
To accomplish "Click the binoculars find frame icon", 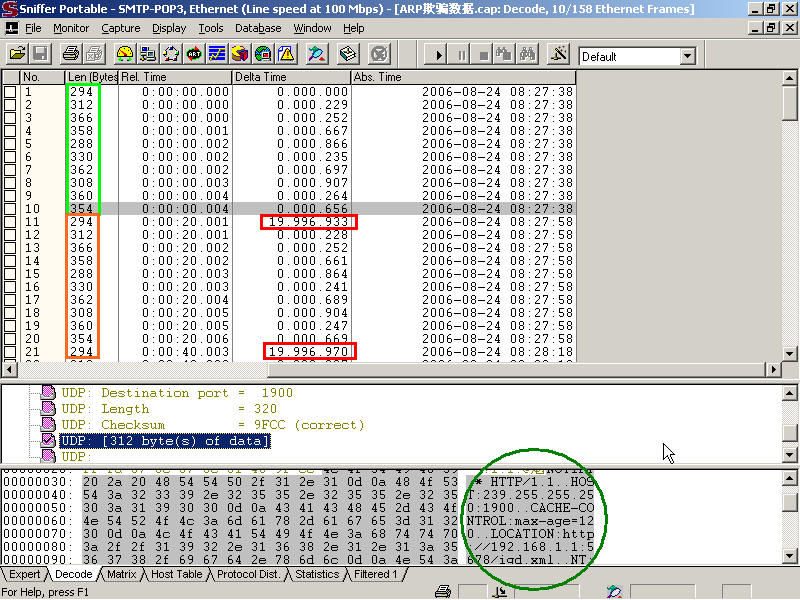I will pos(529,54).
